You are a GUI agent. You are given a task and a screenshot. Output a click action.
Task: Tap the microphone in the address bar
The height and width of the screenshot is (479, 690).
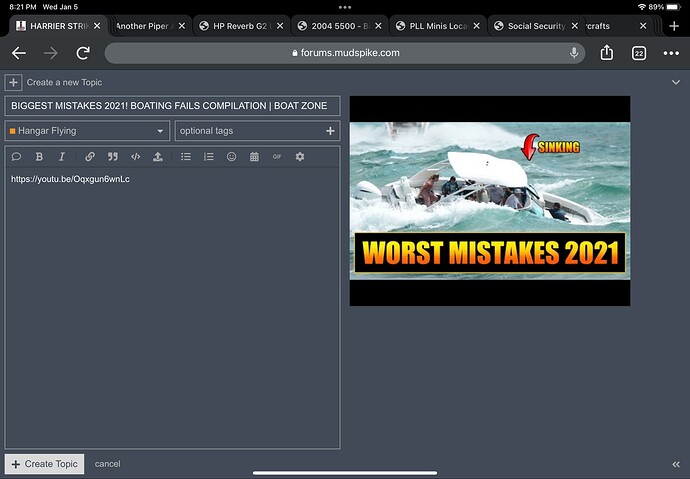(x=574, y=53)
